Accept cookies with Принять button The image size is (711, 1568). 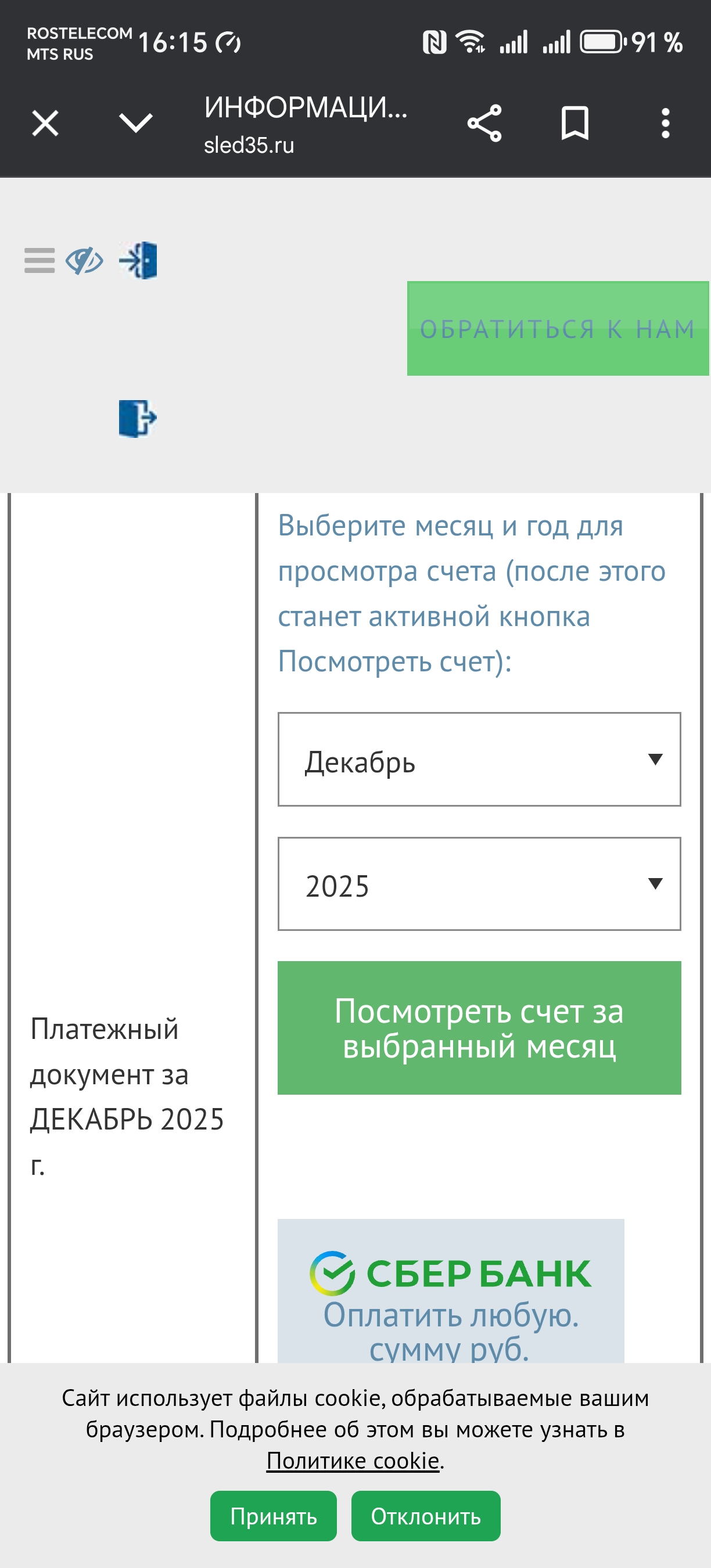(x=274, y=1516)
